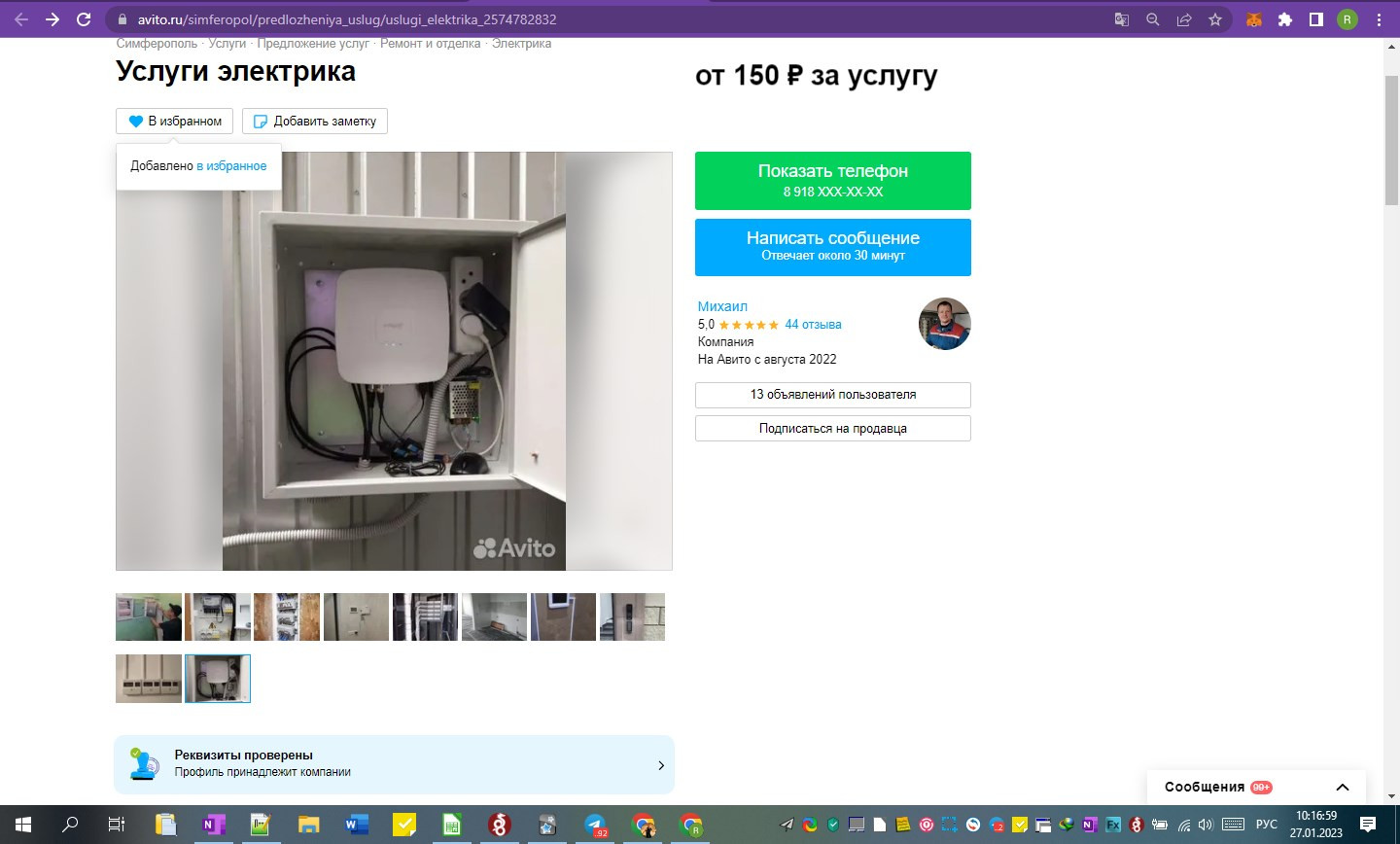Click the Добавить заметку button
The width and height of the screenshot is (1400, 844).
point(315,122)
